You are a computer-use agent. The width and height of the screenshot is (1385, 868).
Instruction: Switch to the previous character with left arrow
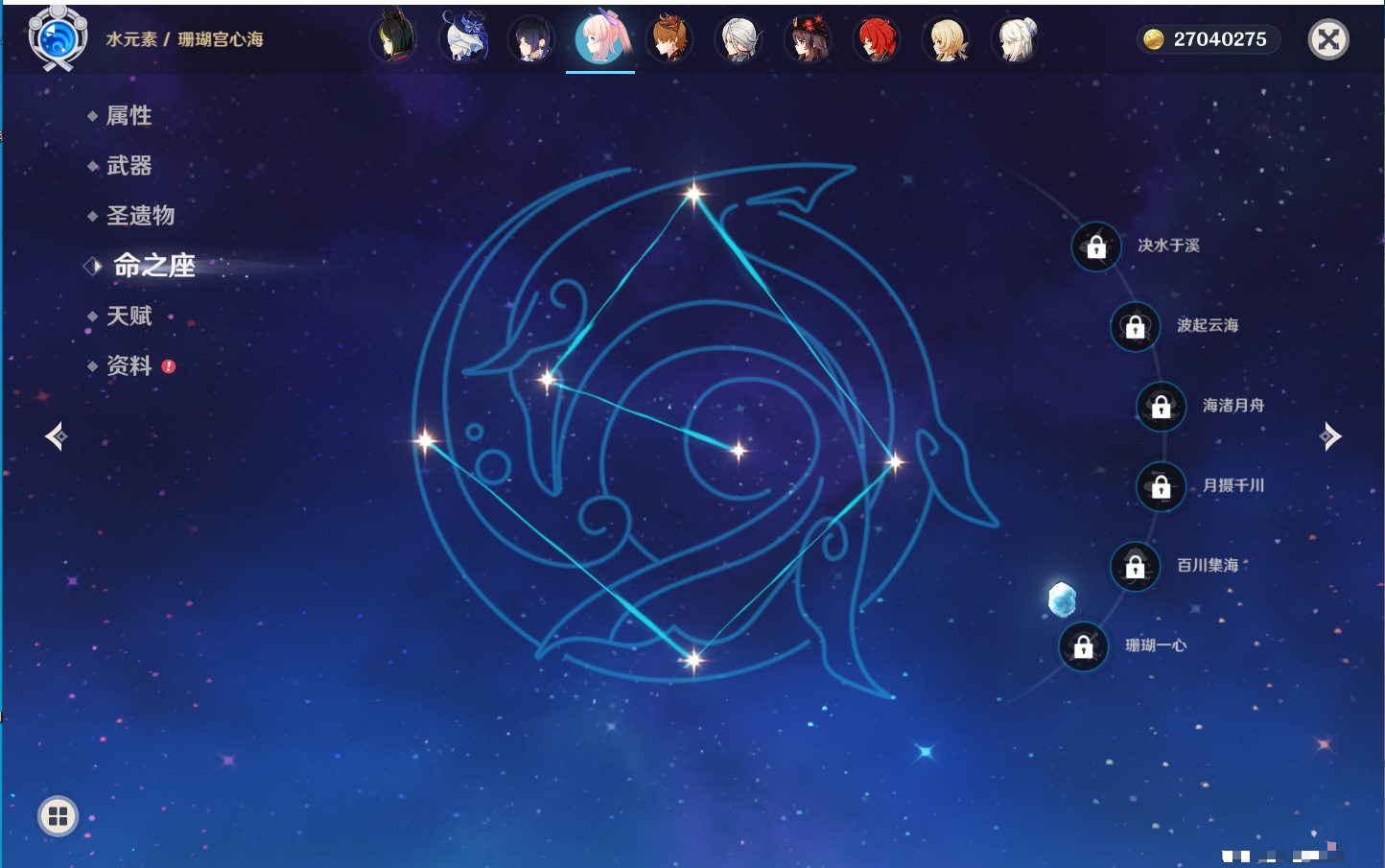pos(57,436)
